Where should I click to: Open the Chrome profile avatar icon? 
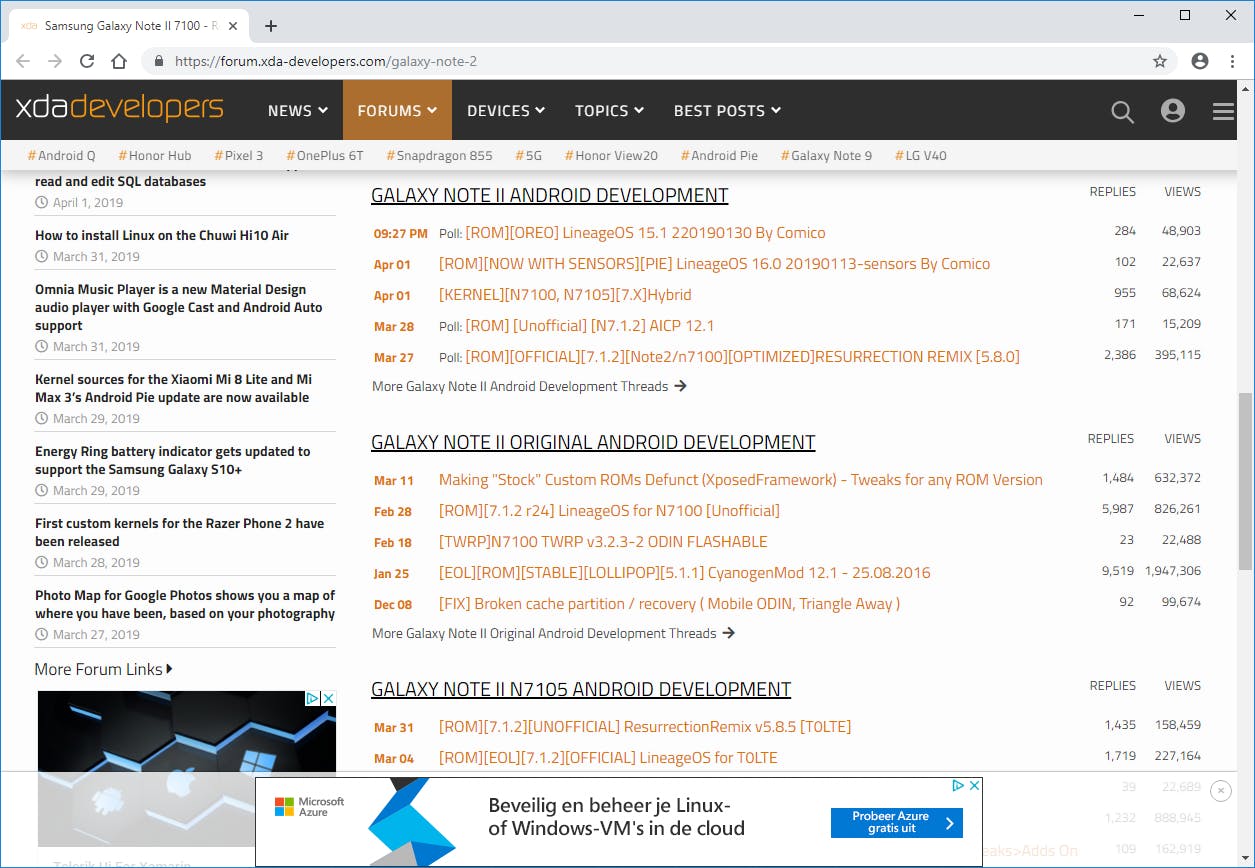coord(1200,61)
